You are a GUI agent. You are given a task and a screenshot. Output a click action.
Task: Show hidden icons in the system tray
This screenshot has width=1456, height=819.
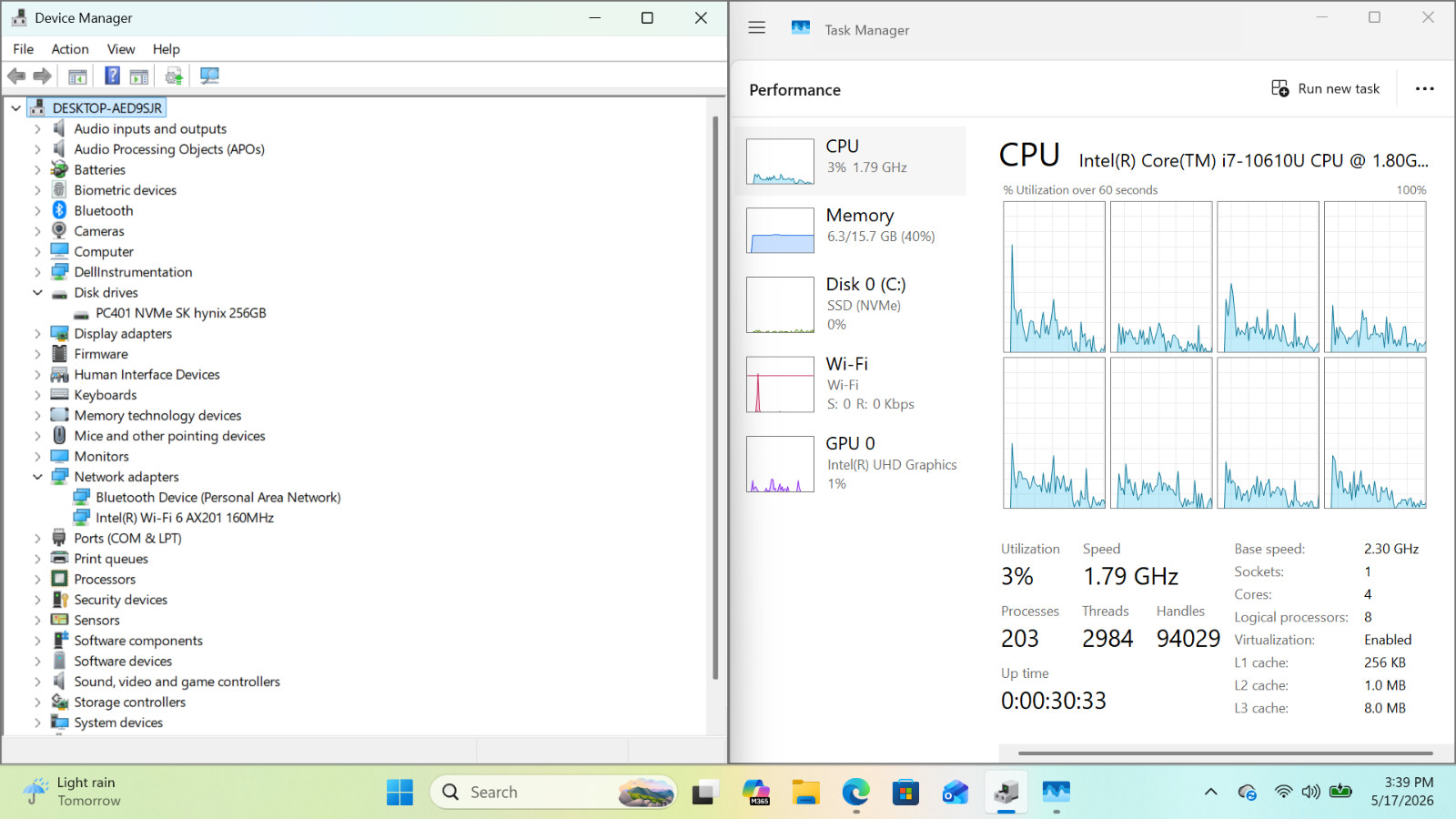pyautogui.click(x=1210, y=792)
